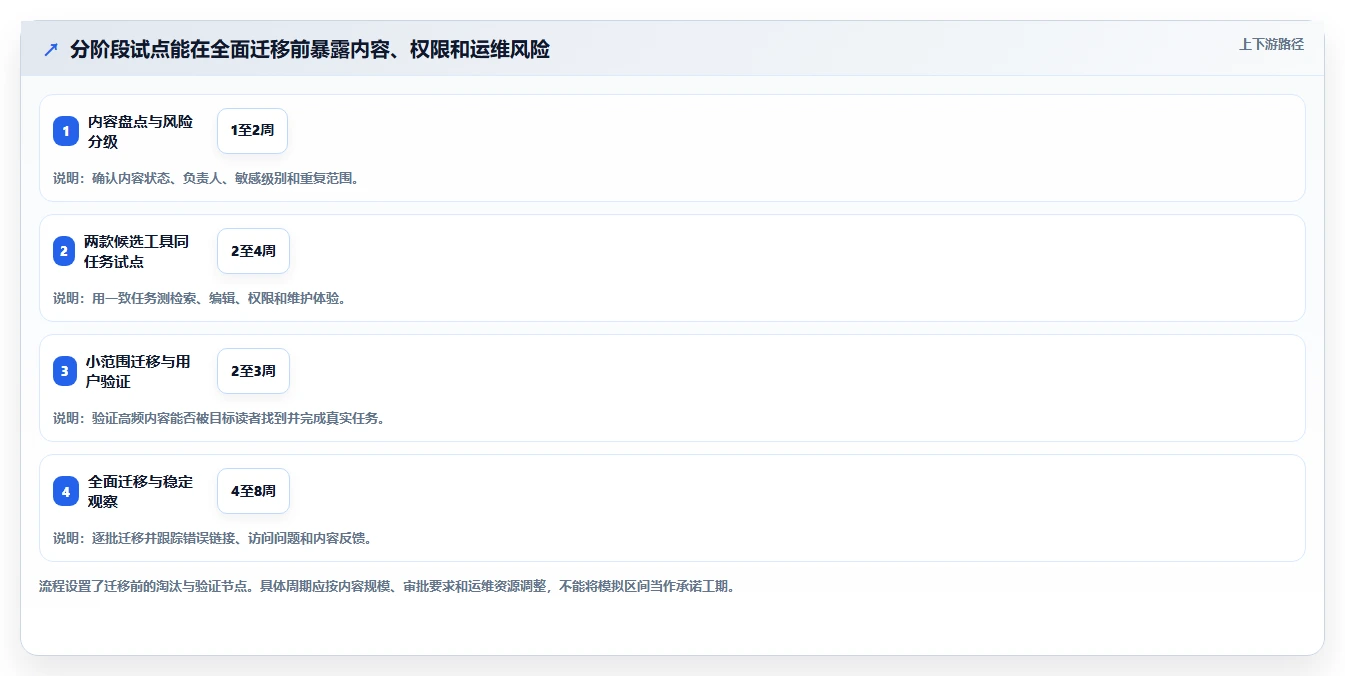
Task: Click the arrow icon beside the title
Action: [51, 49]
